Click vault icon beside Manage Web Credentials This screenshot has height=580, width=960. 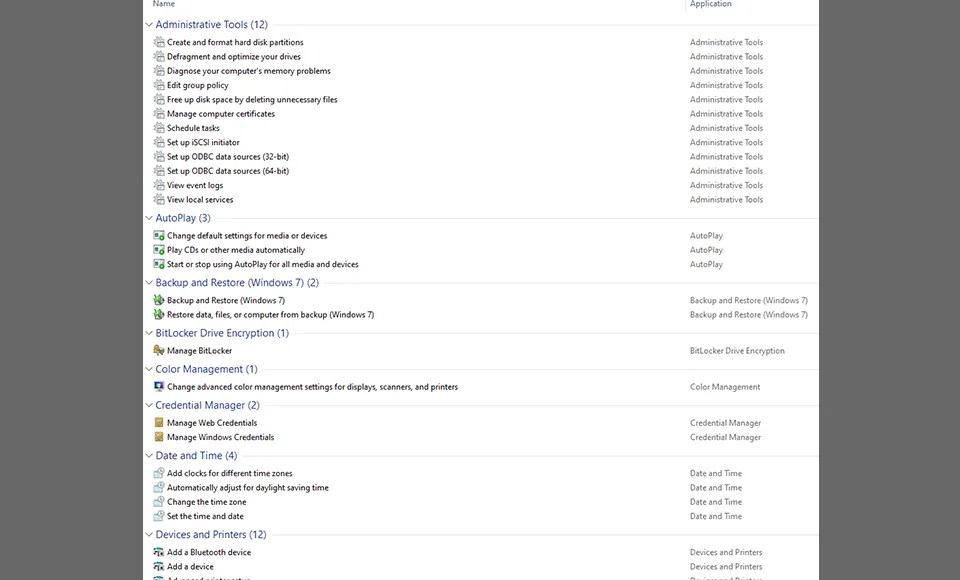159,423
